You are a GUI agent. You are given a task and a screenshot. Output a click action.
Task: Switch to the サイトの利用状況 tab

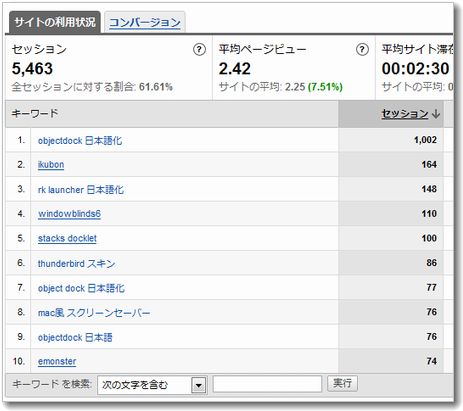pyautogui.click(x=55, y=22)
